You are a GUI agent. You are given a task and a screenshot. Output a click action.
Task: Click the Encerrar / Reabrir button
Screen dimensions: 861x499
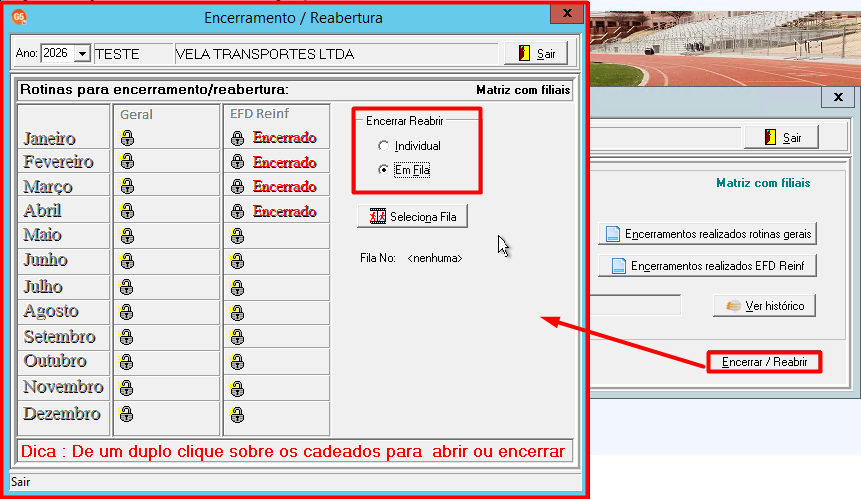pyautogui.click(x=764, y=362)
